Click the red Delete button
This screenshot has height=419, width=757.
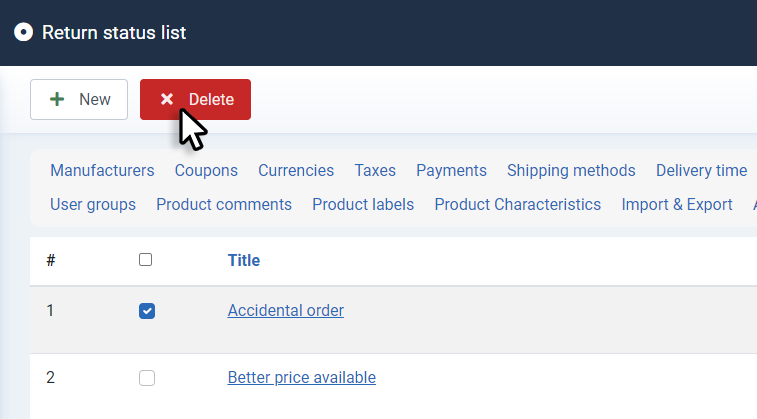point(196,99)
